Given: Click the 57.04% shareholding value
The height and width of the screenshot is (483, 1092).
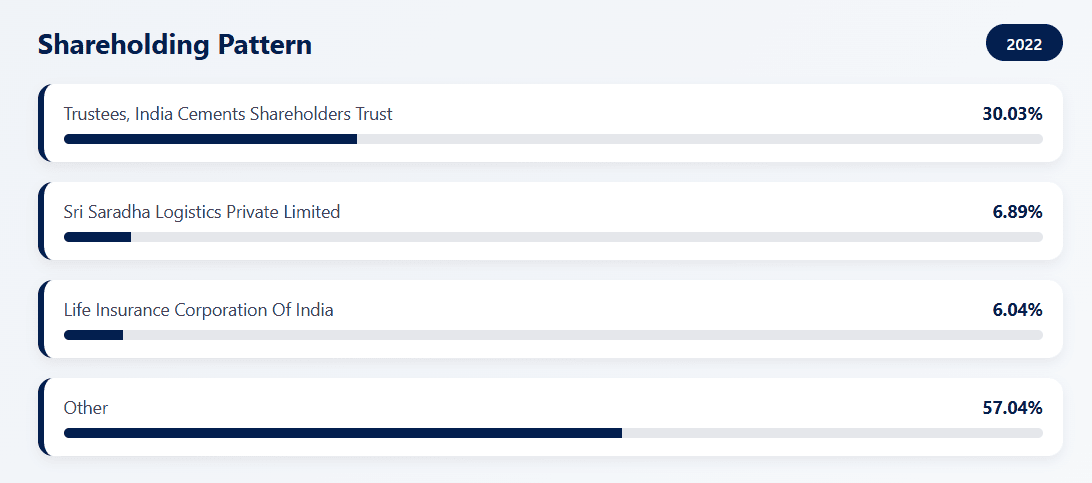Looking at the screenshot, I should click(x=1012, y=408).
